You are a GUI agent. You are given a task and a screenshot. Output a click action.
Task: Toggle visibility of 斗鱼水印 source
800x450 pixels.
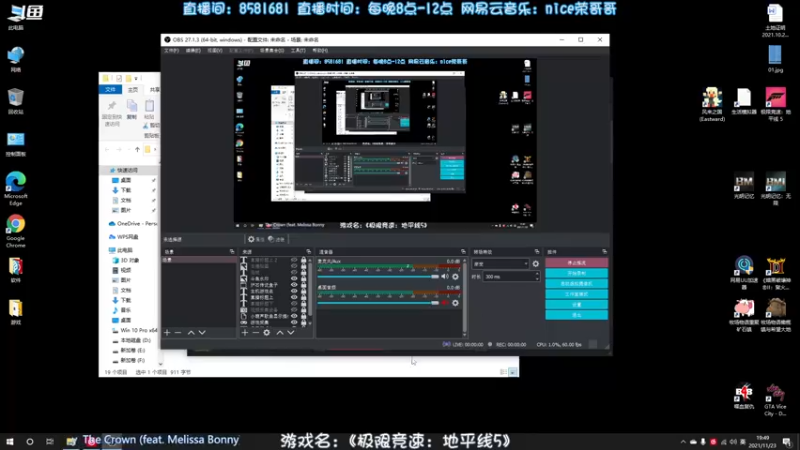pos(294,279)
